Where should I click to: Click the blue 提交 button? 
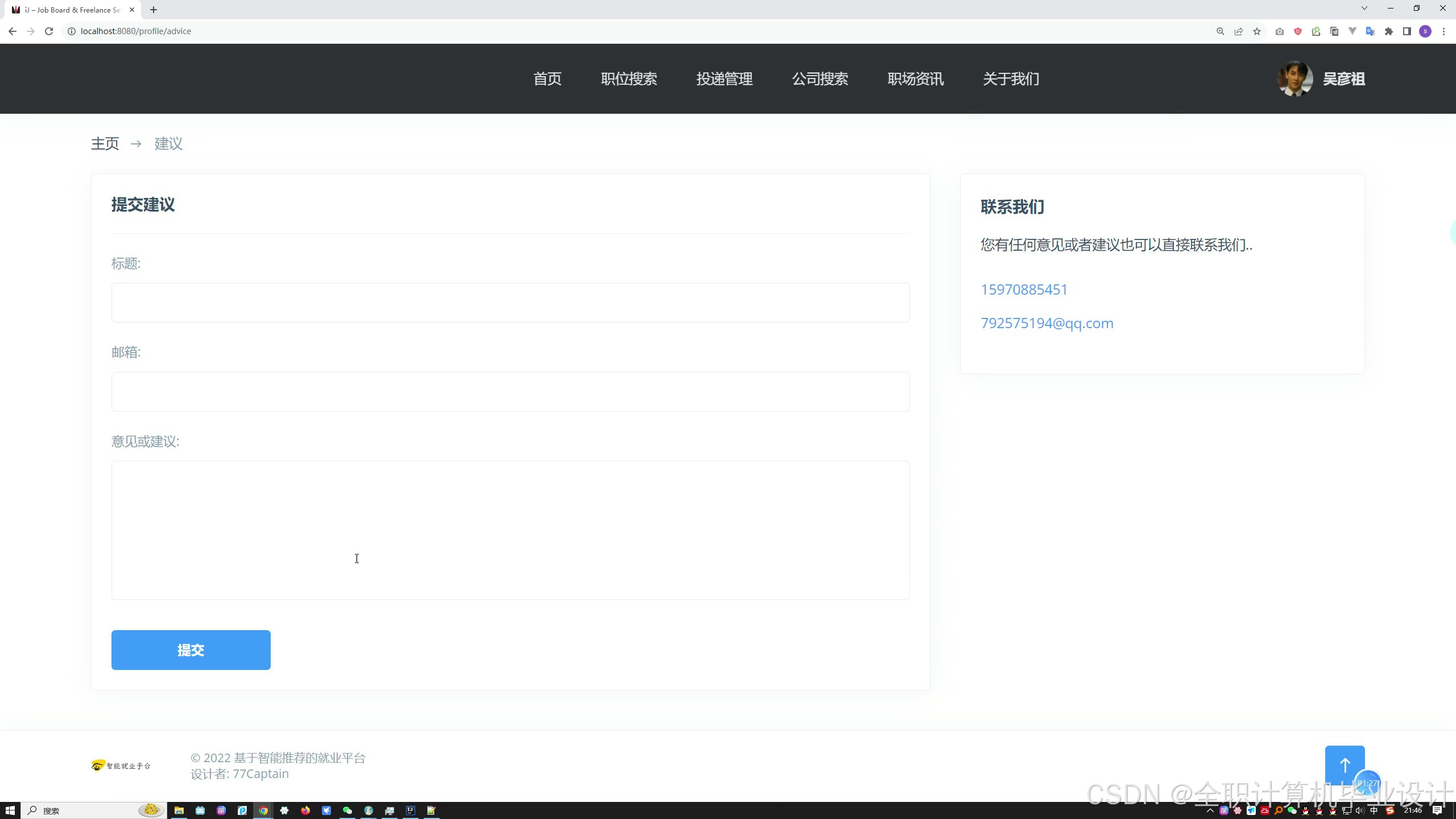coord(191,650)
